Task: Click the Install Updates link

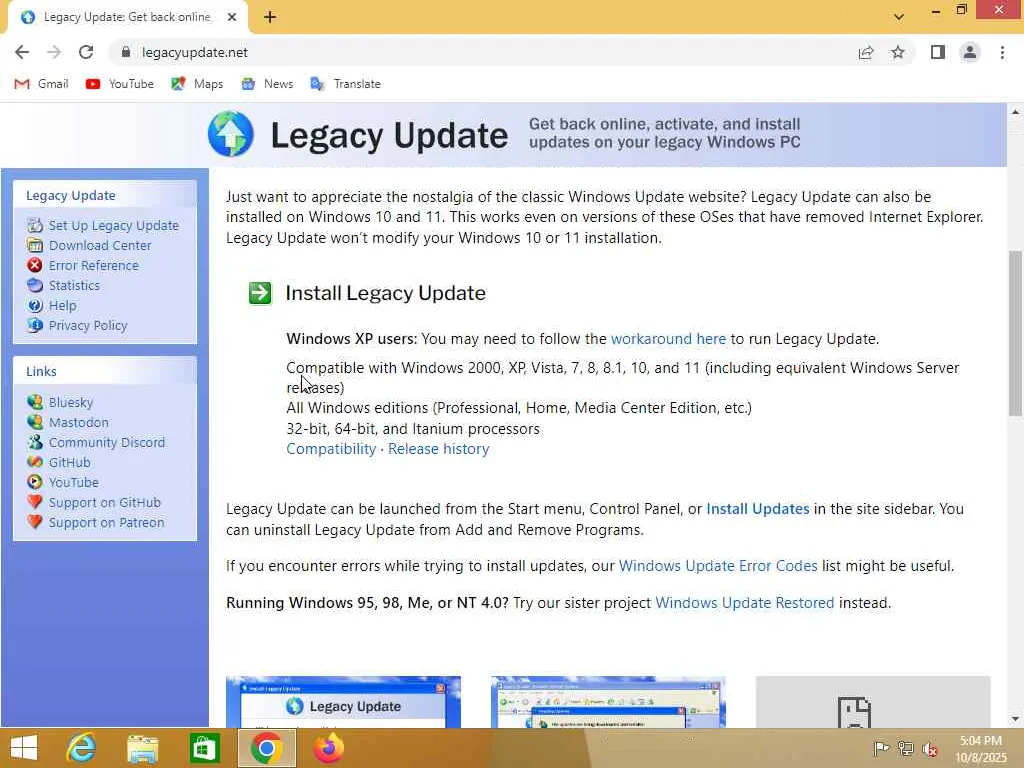Action: [758, 509]
